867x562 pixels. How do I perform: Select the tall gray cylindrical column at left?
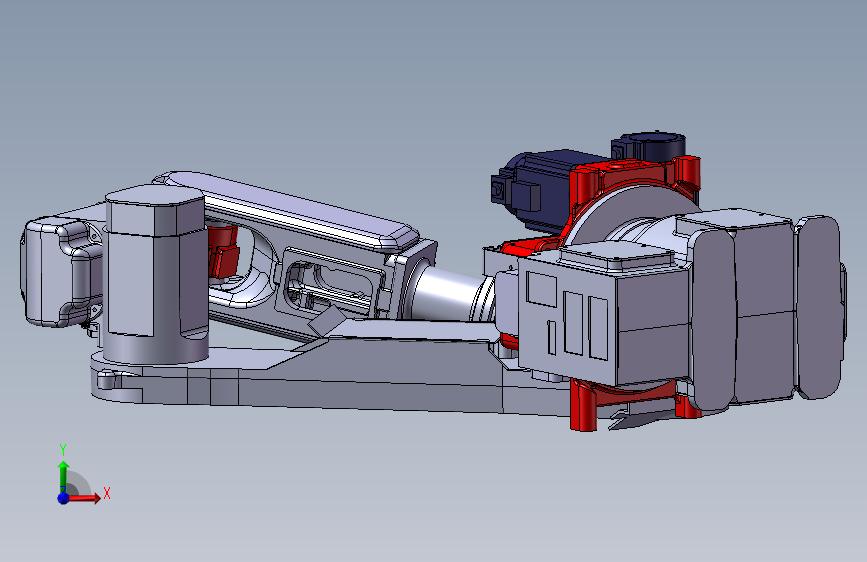(x=156, y=274)
